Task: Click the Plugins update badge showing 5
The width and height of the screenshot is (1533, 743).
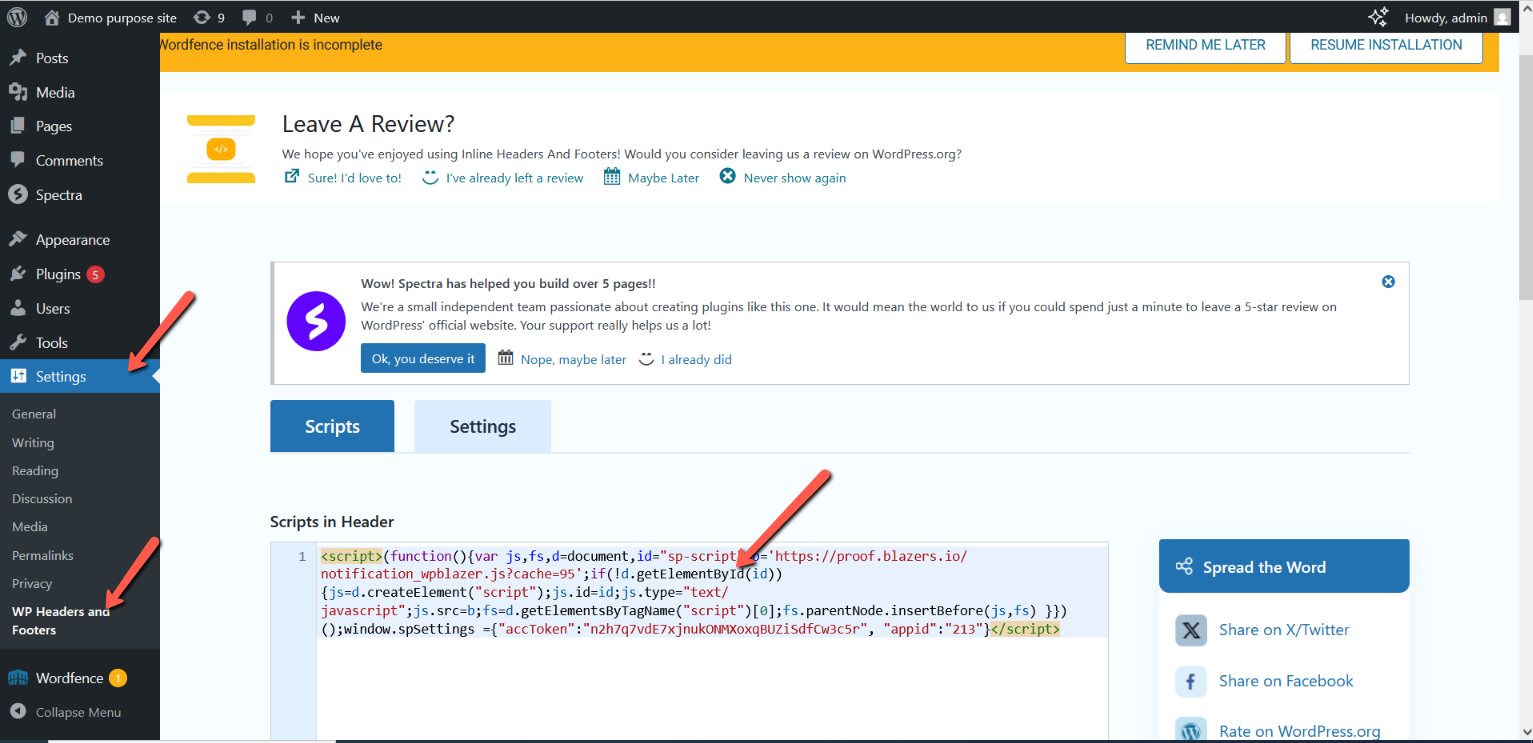Action: coord(95,274)
